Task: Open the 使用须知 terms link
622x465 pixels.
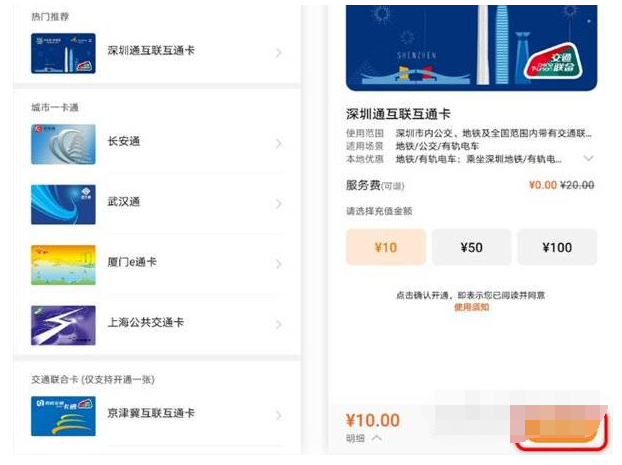Action: pos(471,307)
